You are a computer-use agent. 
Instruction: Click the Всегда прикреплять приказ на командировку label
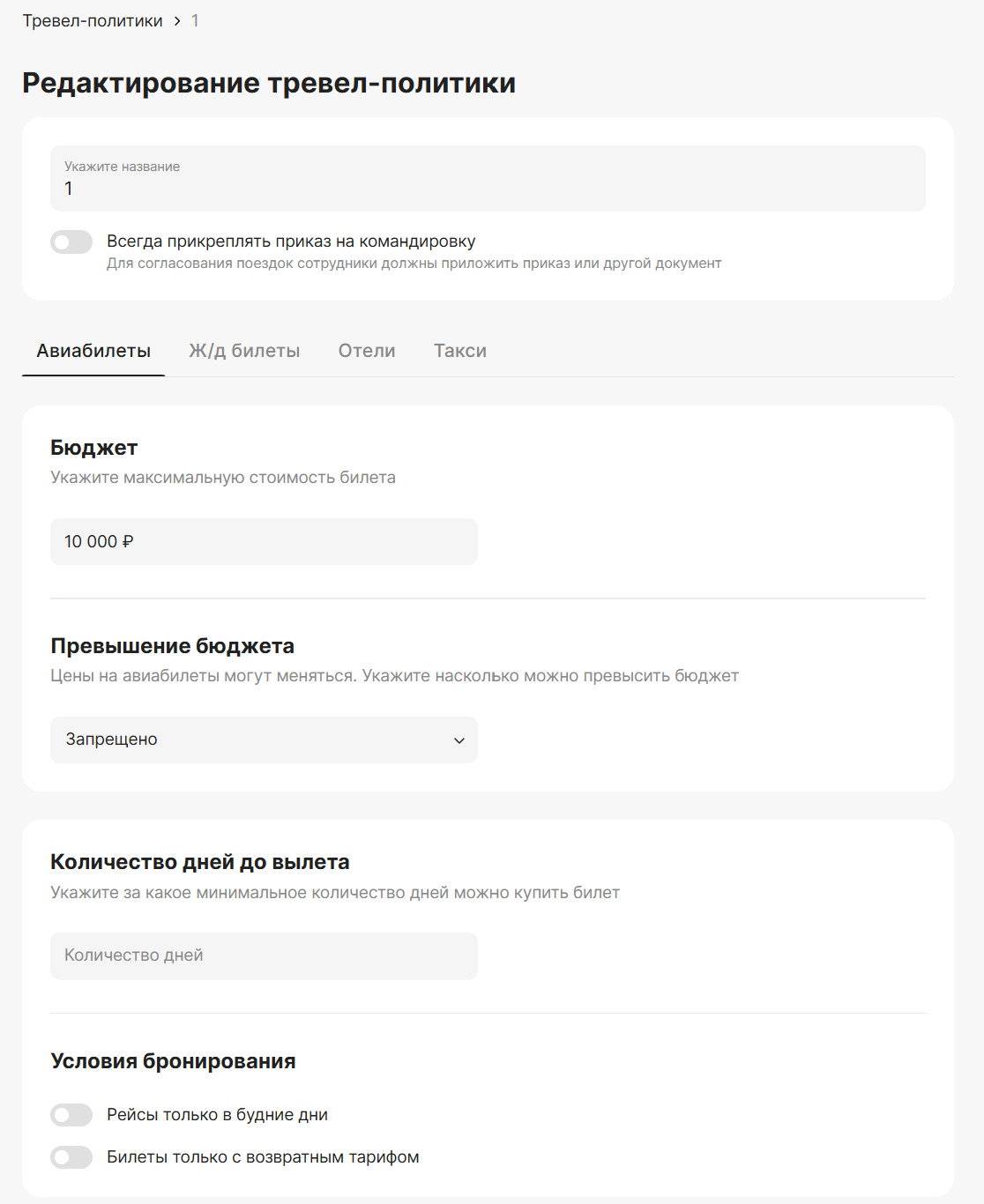click(x=291, y=242)
